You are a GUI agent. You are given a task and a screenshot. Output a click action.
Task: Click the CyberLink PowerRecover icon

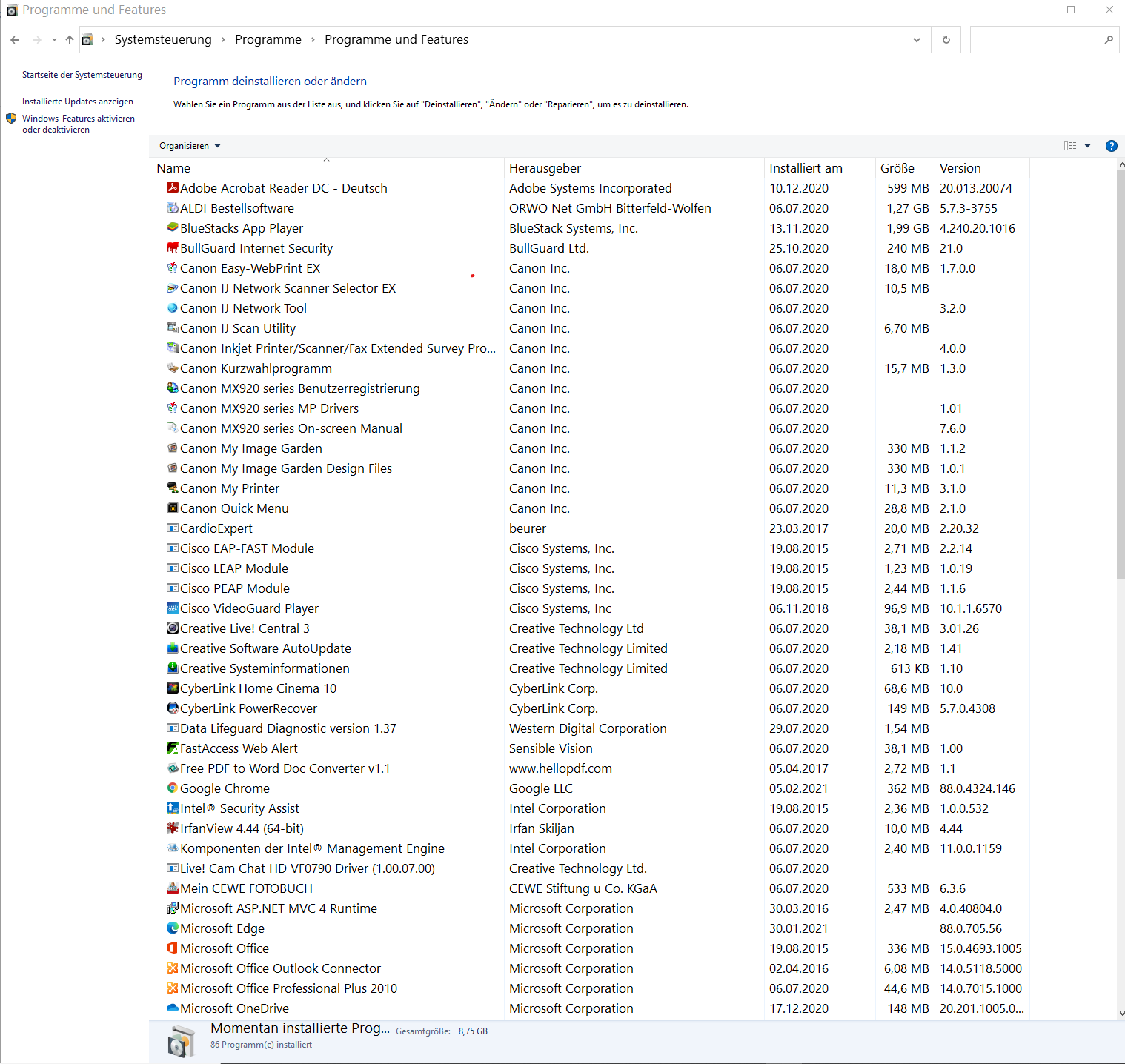coord(173,708)
